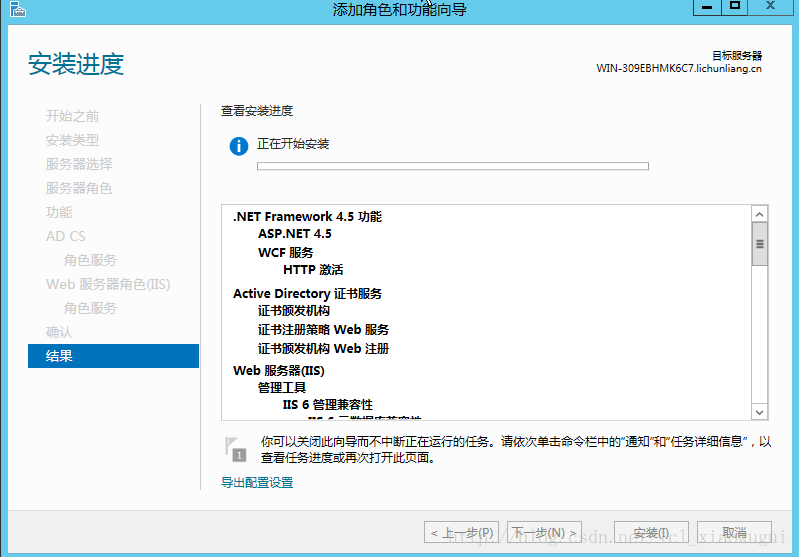Click ASP.NET 4.5 entry
The width and height of the screenshot is (799, 557).
[295, 233]
